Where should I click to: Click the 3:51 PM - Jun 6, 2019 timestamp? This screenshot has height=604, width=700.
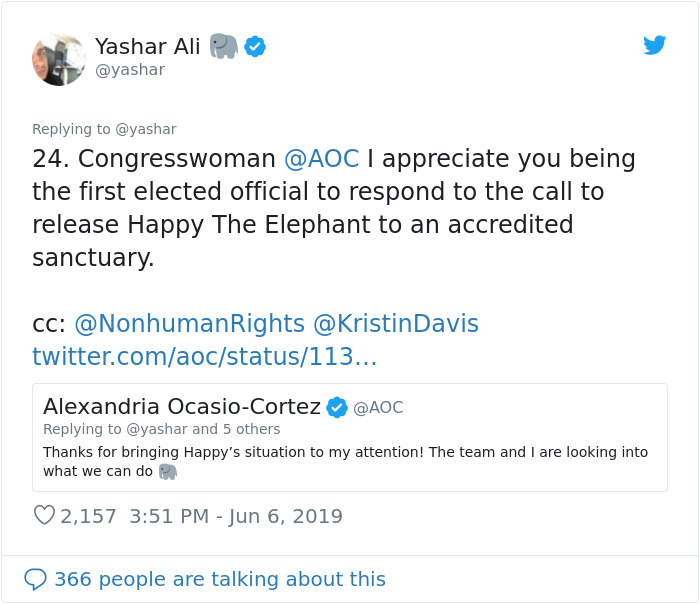235,516
